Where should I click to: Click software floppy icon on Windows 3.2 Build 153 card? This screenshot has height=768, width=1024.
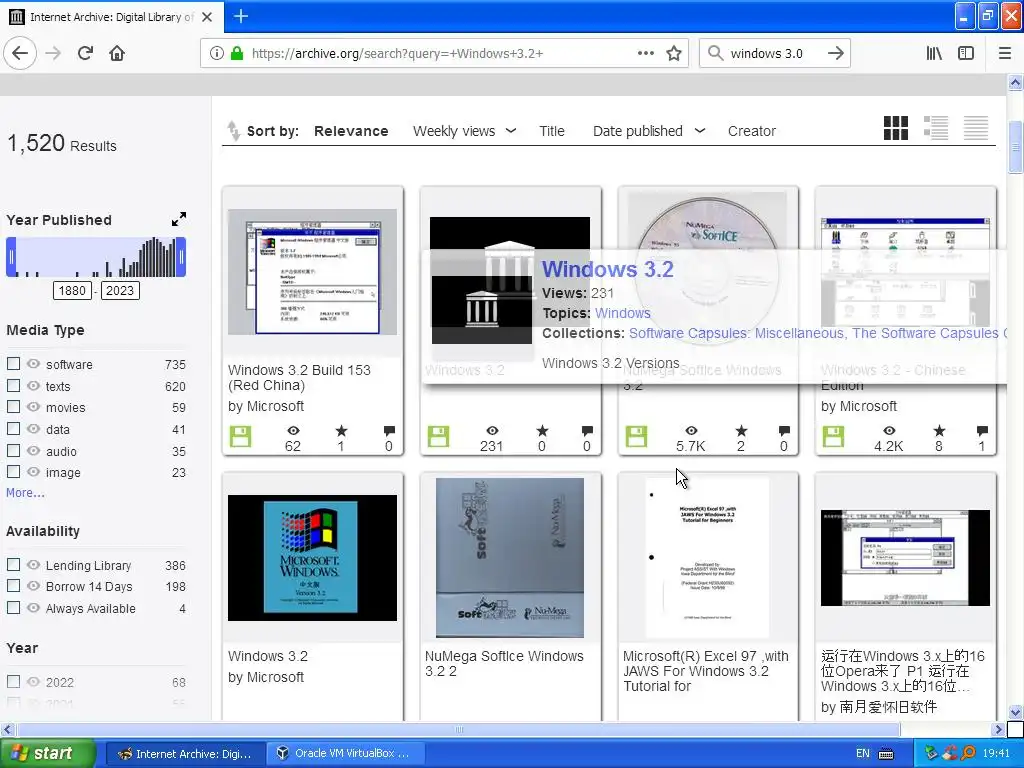[x=240, y=436]
